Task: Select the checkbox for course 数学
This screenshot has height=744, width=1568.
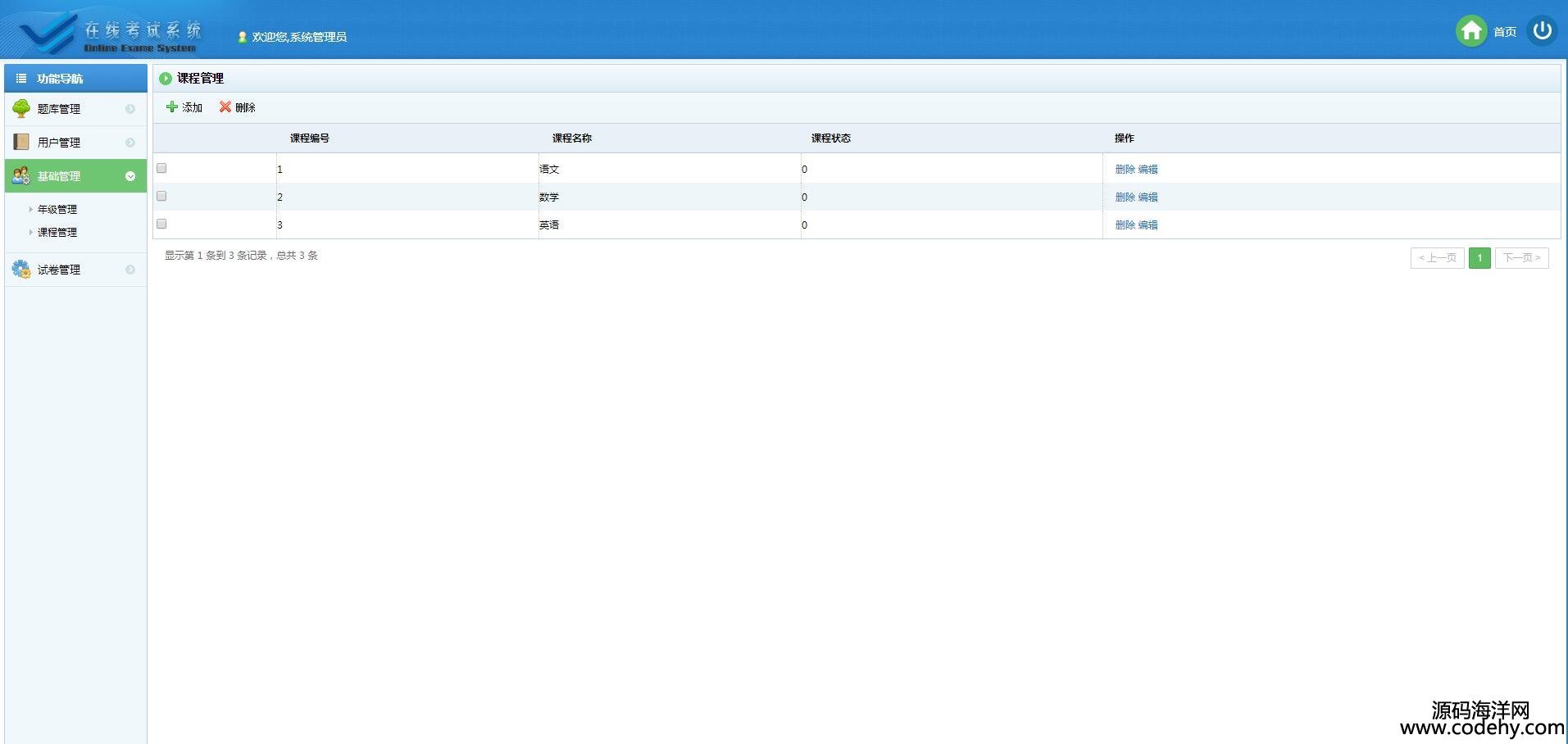Action: [161, 196]
